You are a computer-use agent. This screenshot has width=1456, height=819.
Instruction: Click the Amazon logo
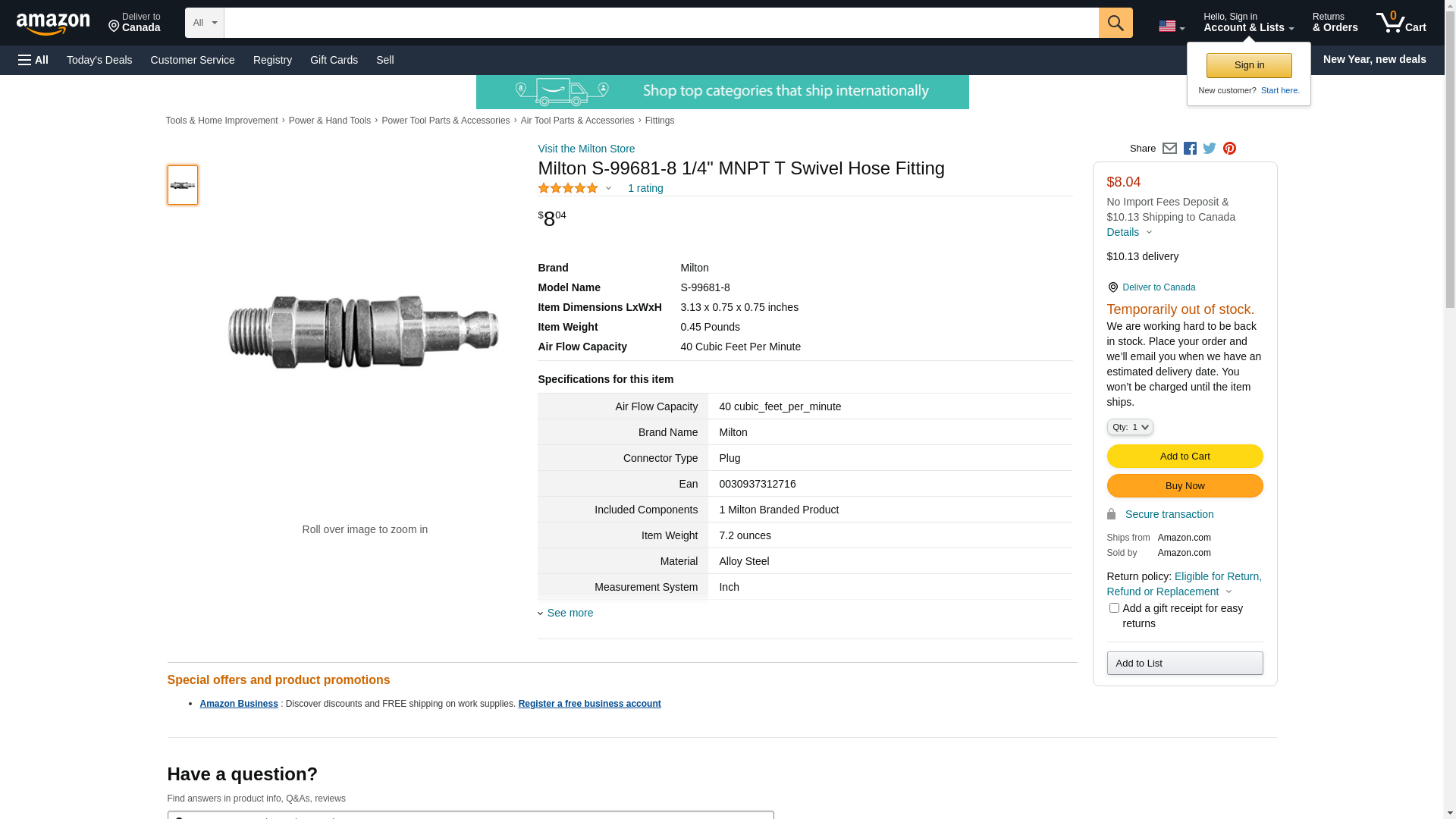pyautogui.click(x=53, y=24)
